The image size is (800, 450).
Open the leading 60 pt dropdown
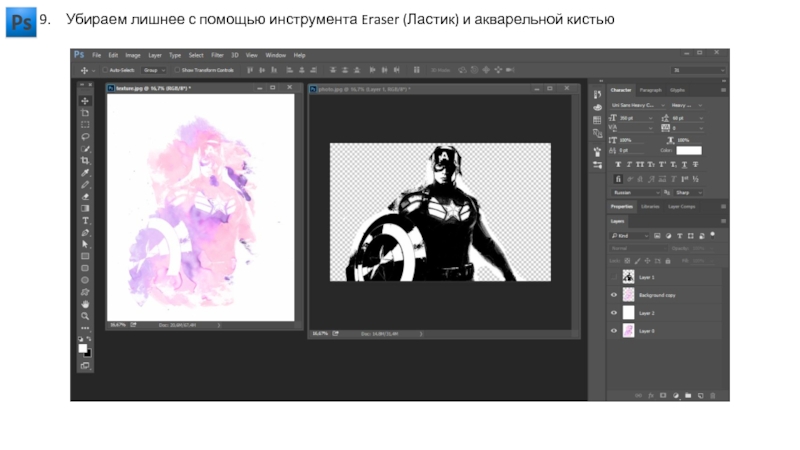[x=687, y=118]
